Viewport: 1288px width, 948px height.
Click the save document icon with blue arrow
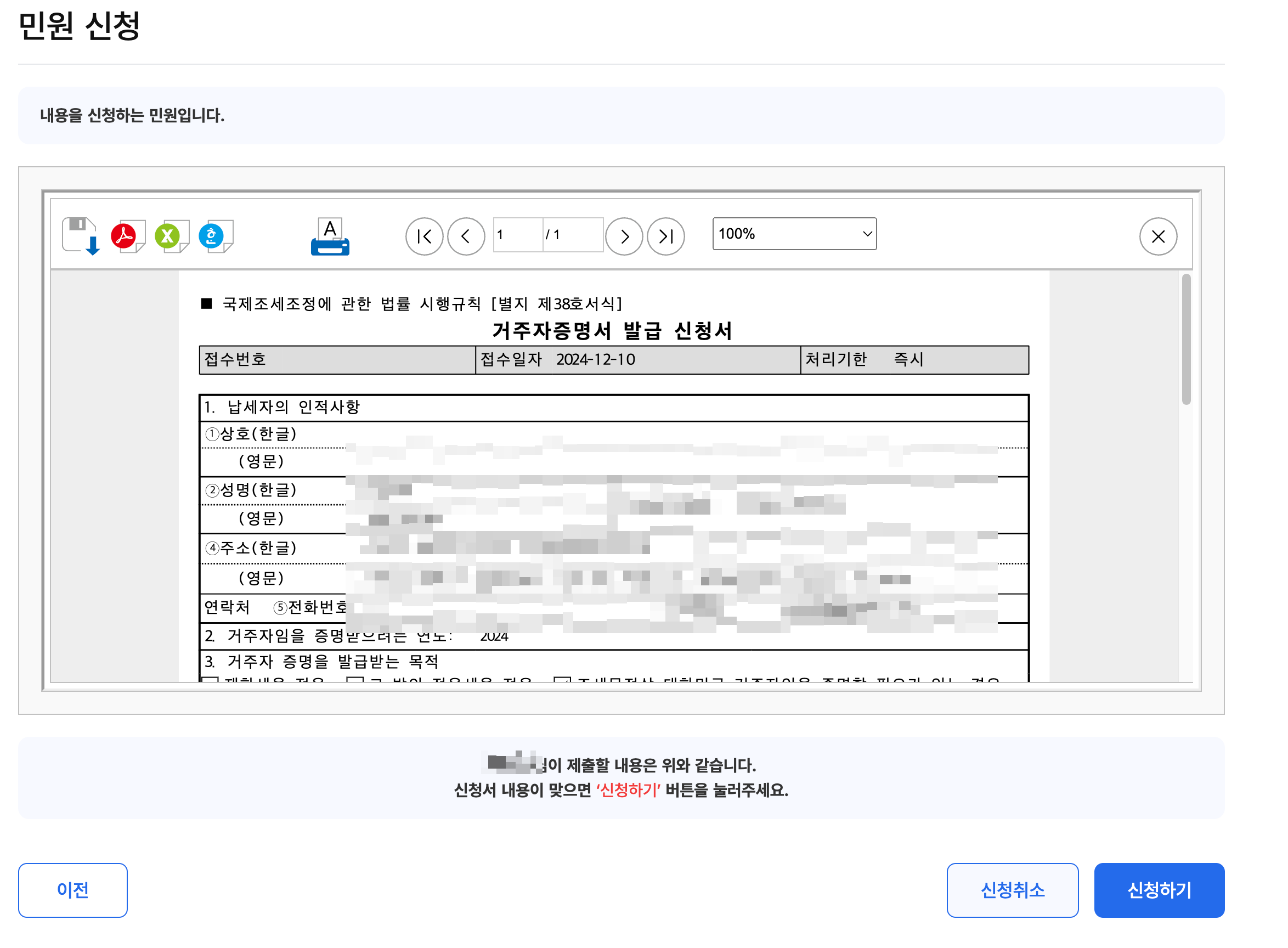click(81, 236)
